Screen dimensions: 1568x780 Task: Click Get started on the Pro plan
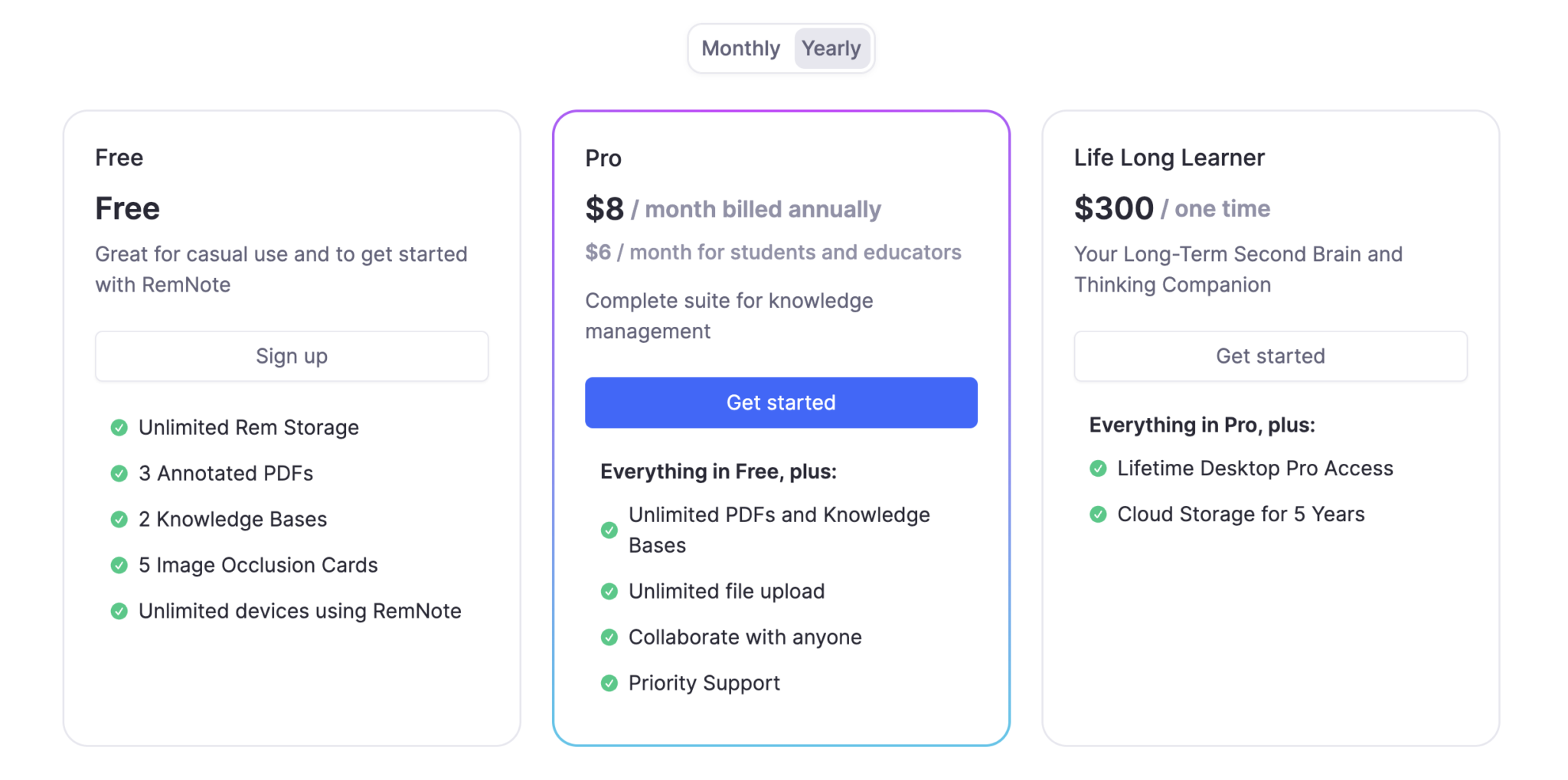[x=780, y=402]
